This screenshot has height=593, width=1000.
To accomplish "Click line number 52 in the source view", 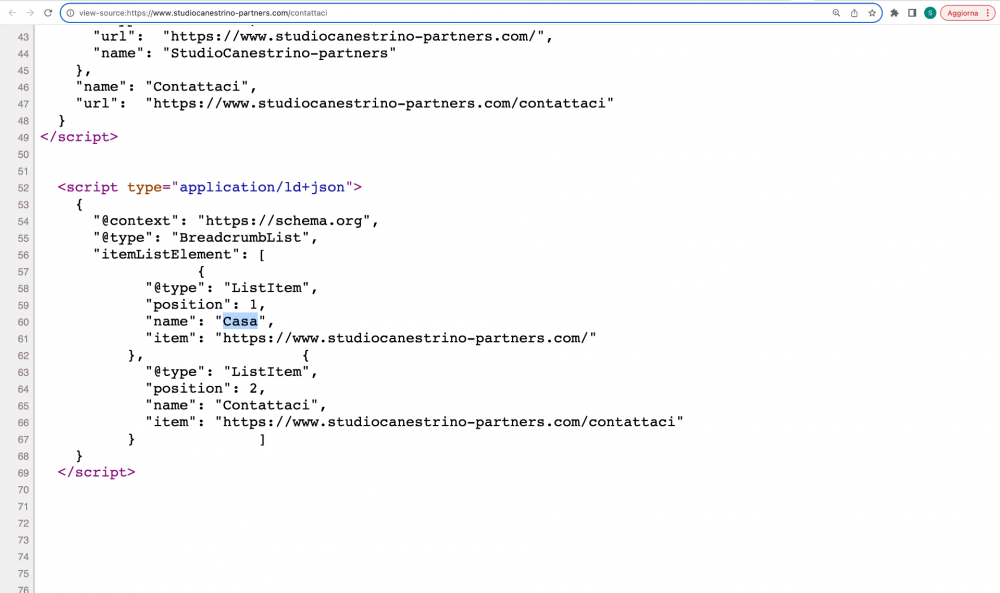I will coord(22,187).
